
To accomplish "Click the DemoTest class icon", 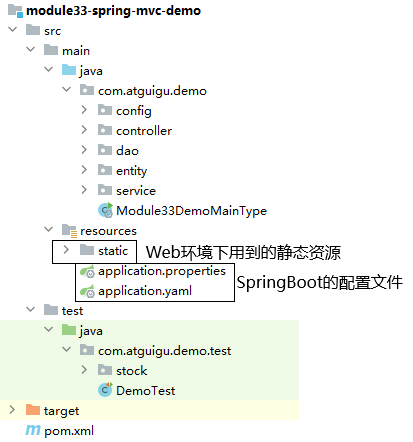I will coord(105,390).
